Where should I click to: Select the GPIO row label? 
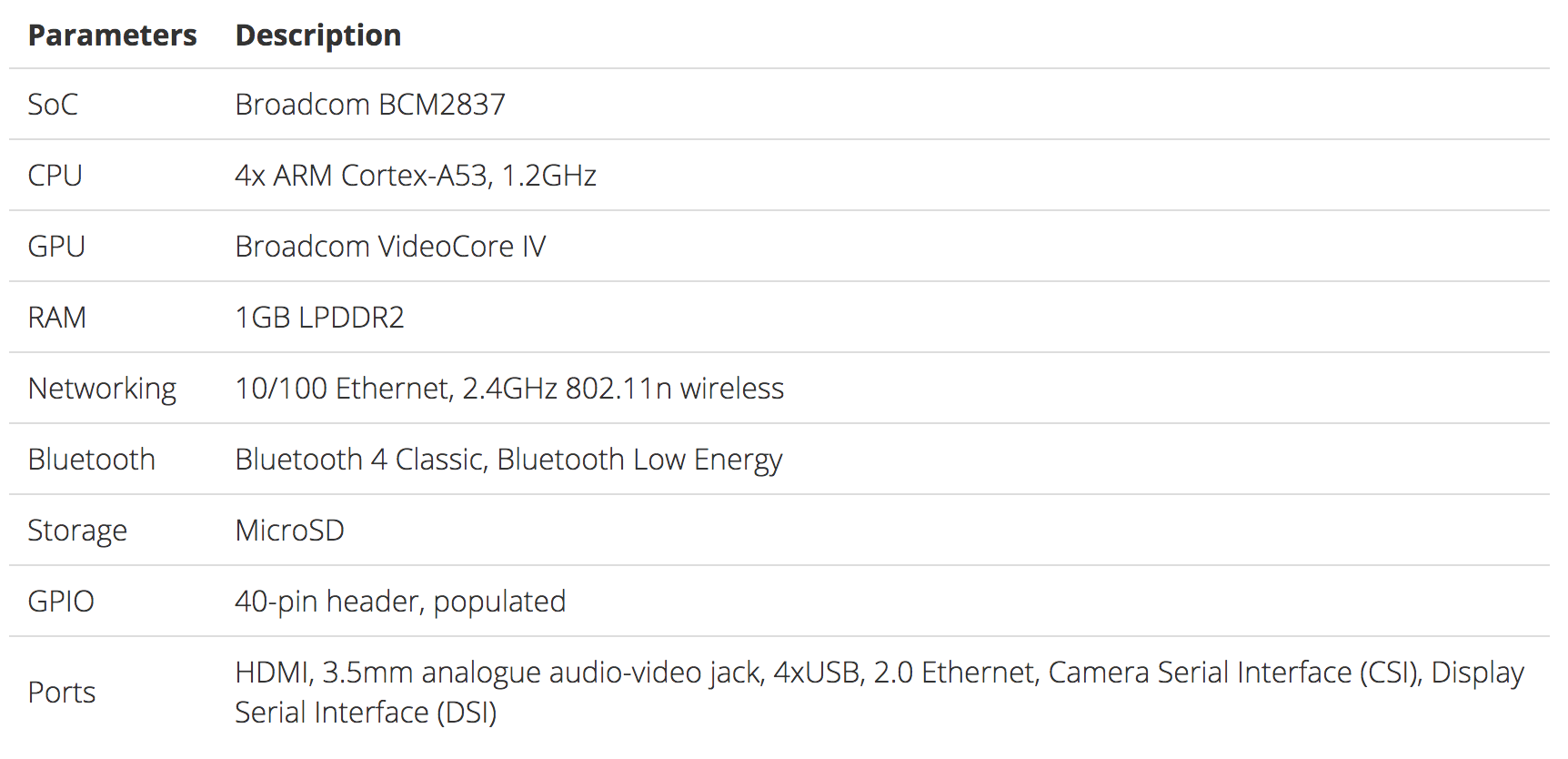point(61,602)
